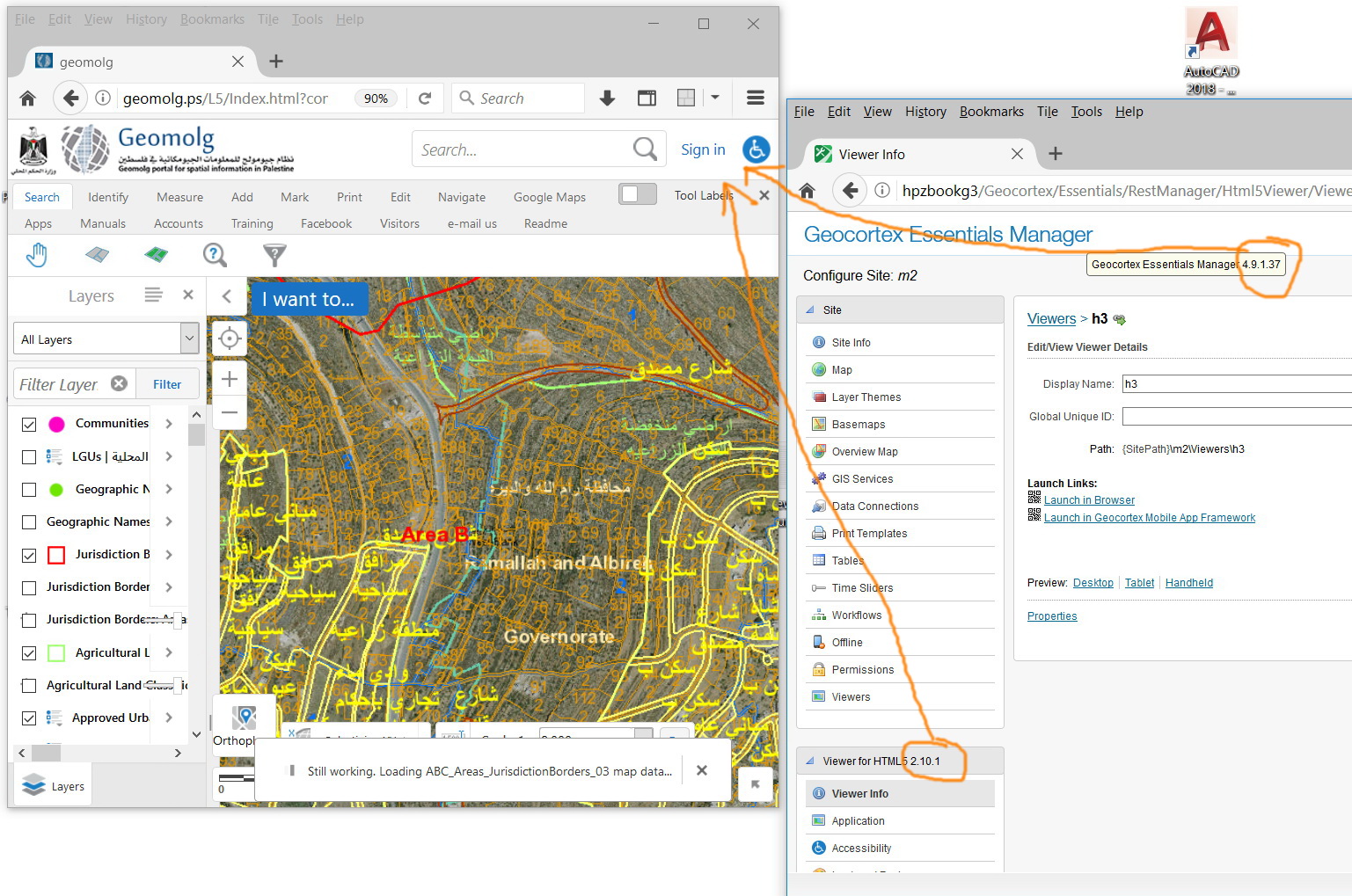Click the funnel filter tool icon

click(x=274, y=255)
